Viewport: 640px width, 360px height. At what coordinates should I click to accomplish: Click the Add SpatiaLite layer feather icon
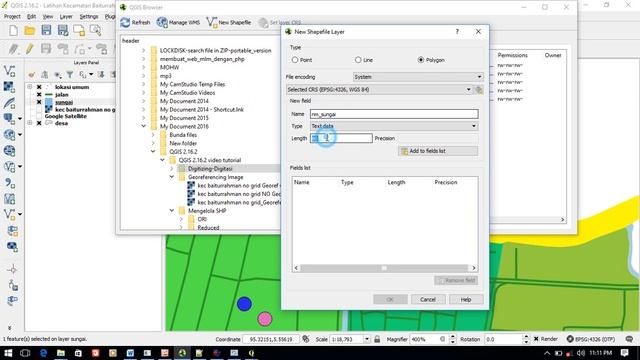(9, 102)
